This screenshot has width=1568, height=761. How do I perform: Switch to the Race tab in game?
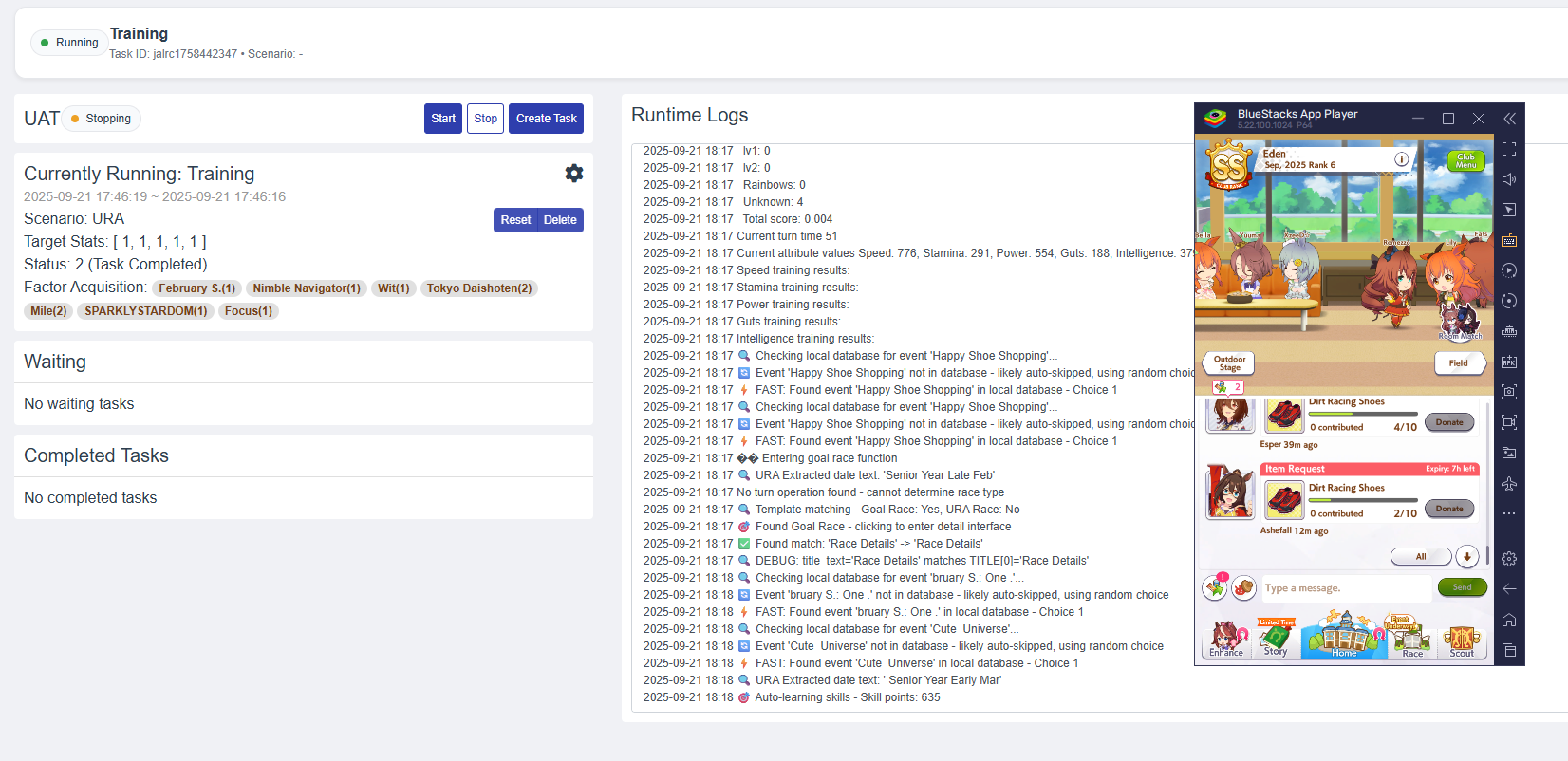point(1412,638)
